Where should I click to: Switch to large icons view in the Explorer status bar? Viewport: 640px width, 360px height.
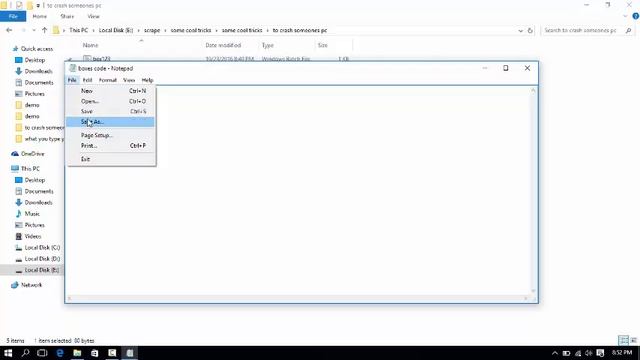[x=633, y=340]
